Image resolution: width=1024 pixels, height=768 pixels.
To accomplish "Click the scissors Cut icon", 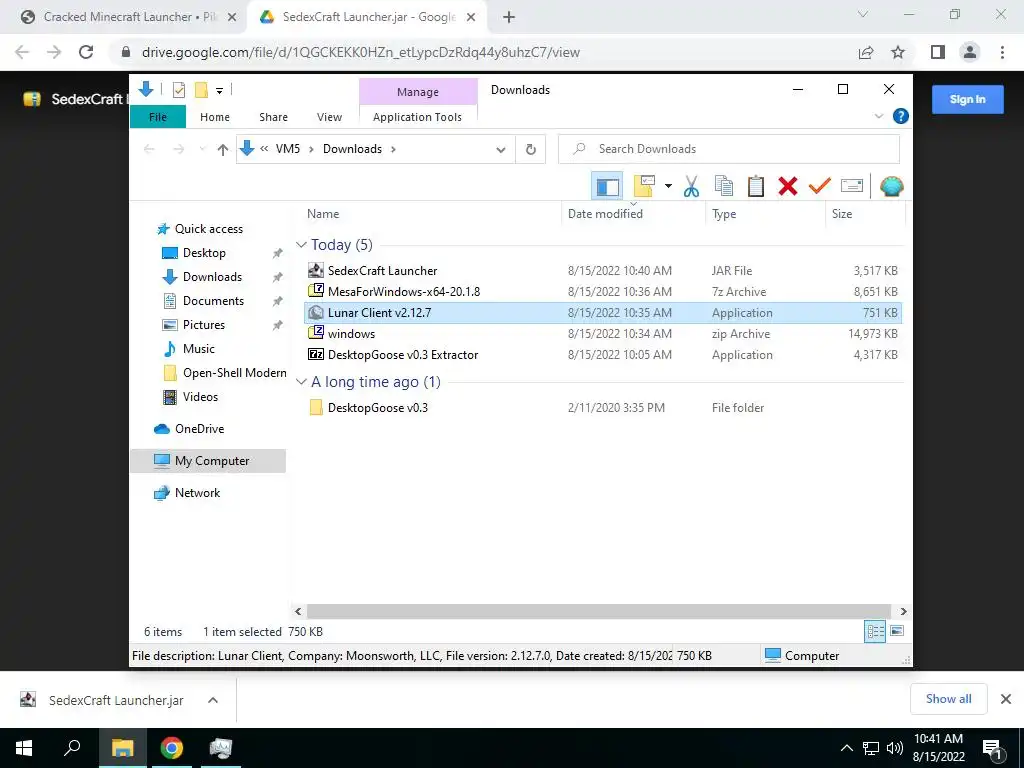I will [691, 186].
